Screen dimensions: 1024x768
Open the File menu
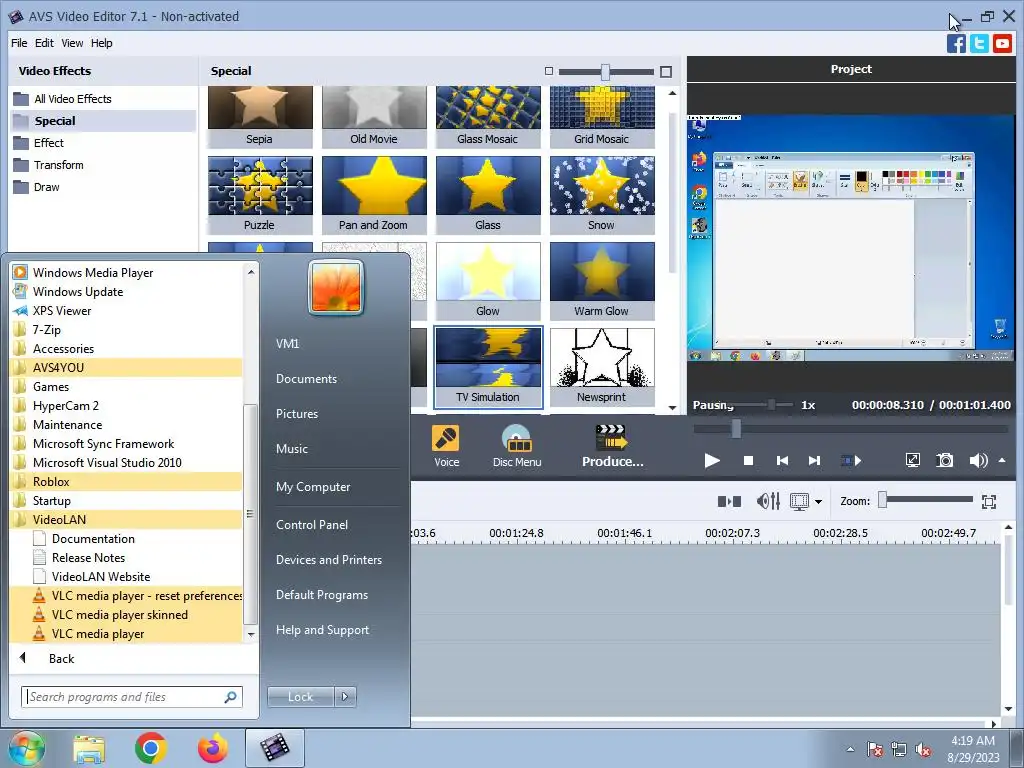[19, 43]
